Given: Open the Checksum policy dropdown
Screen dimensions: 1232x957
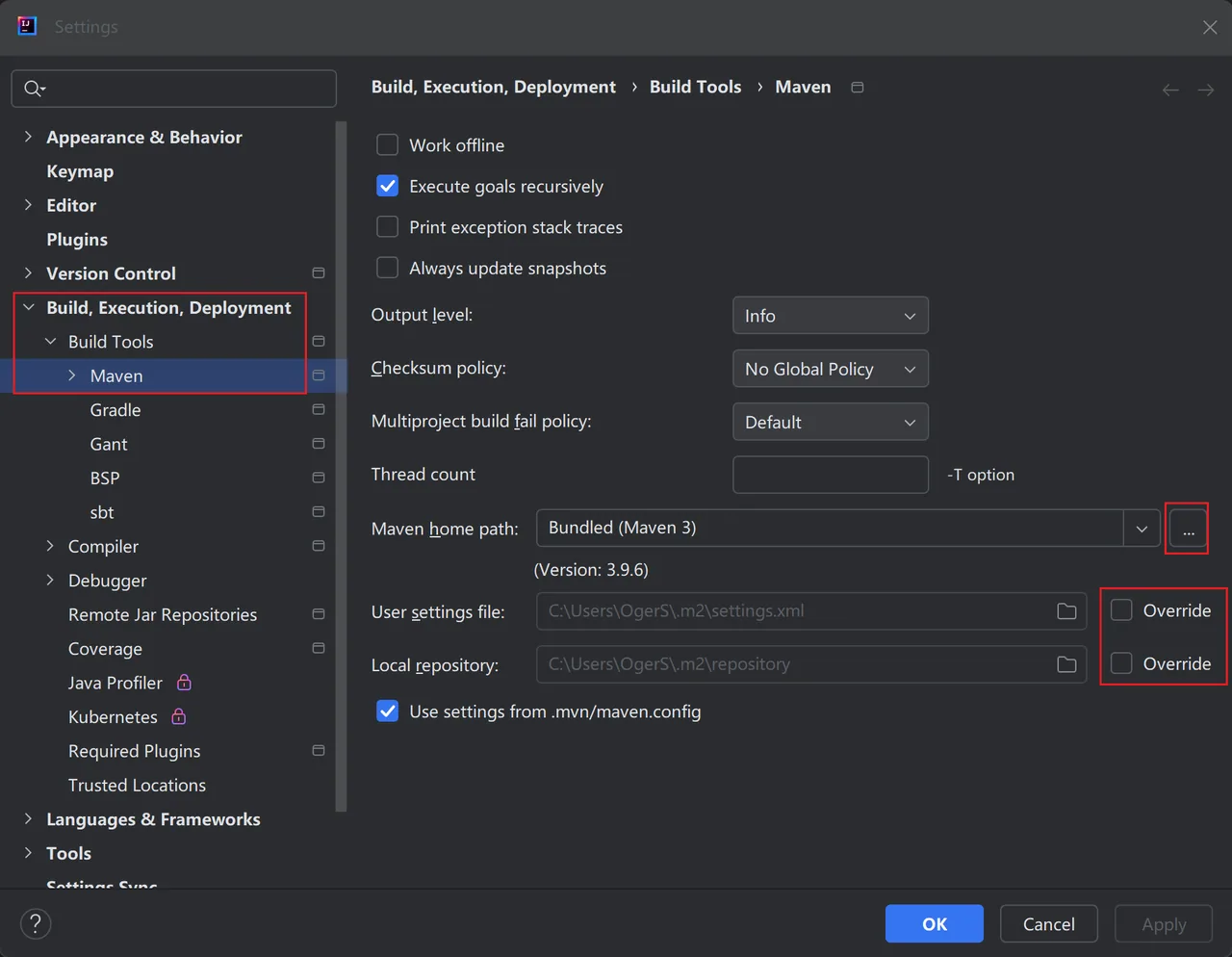Looking at the screenshot, I should point(831,369).
